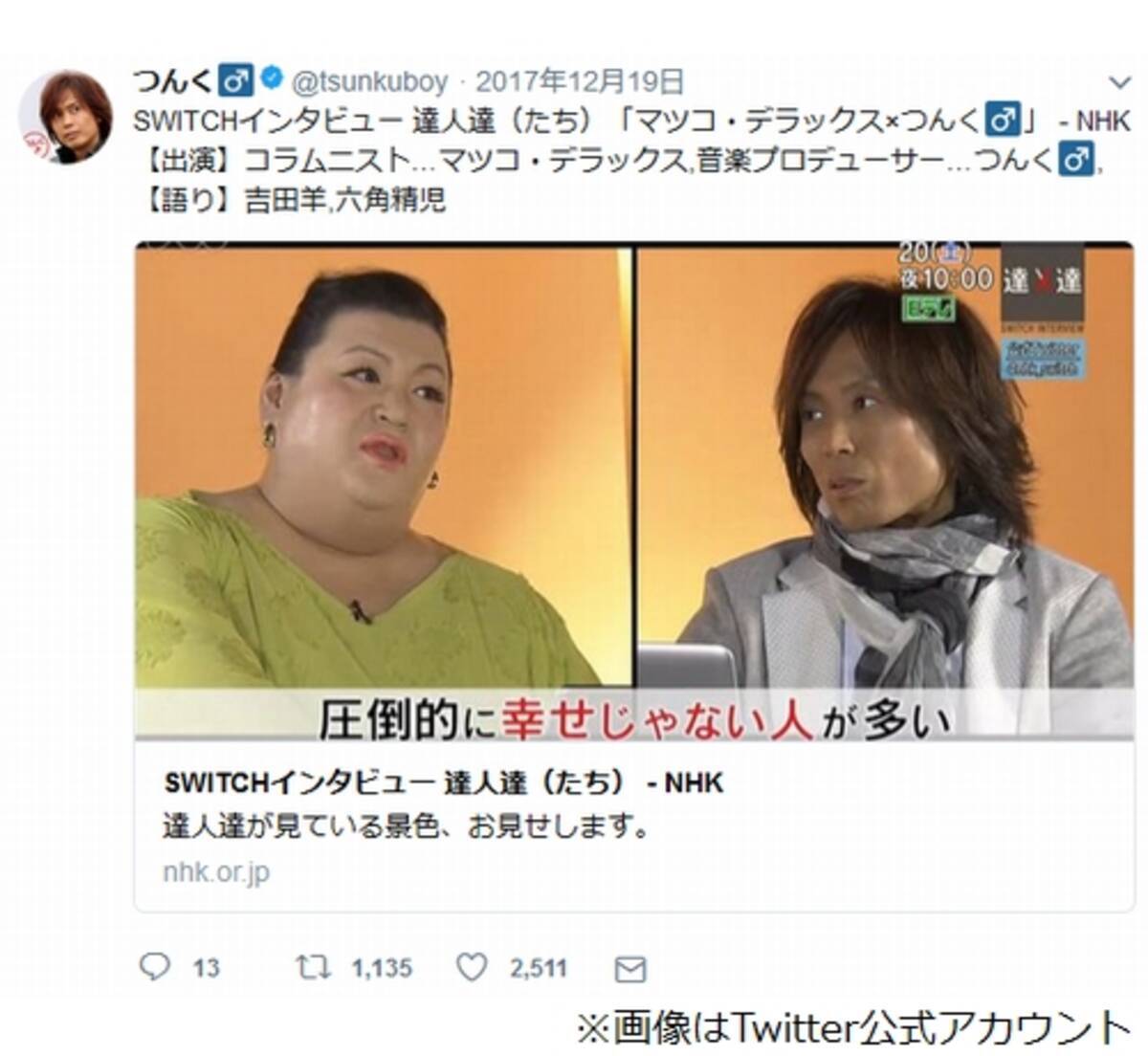The image size is (1148, 1056).
Task: Click the blue verified badge icon
Action: [272, 80]
